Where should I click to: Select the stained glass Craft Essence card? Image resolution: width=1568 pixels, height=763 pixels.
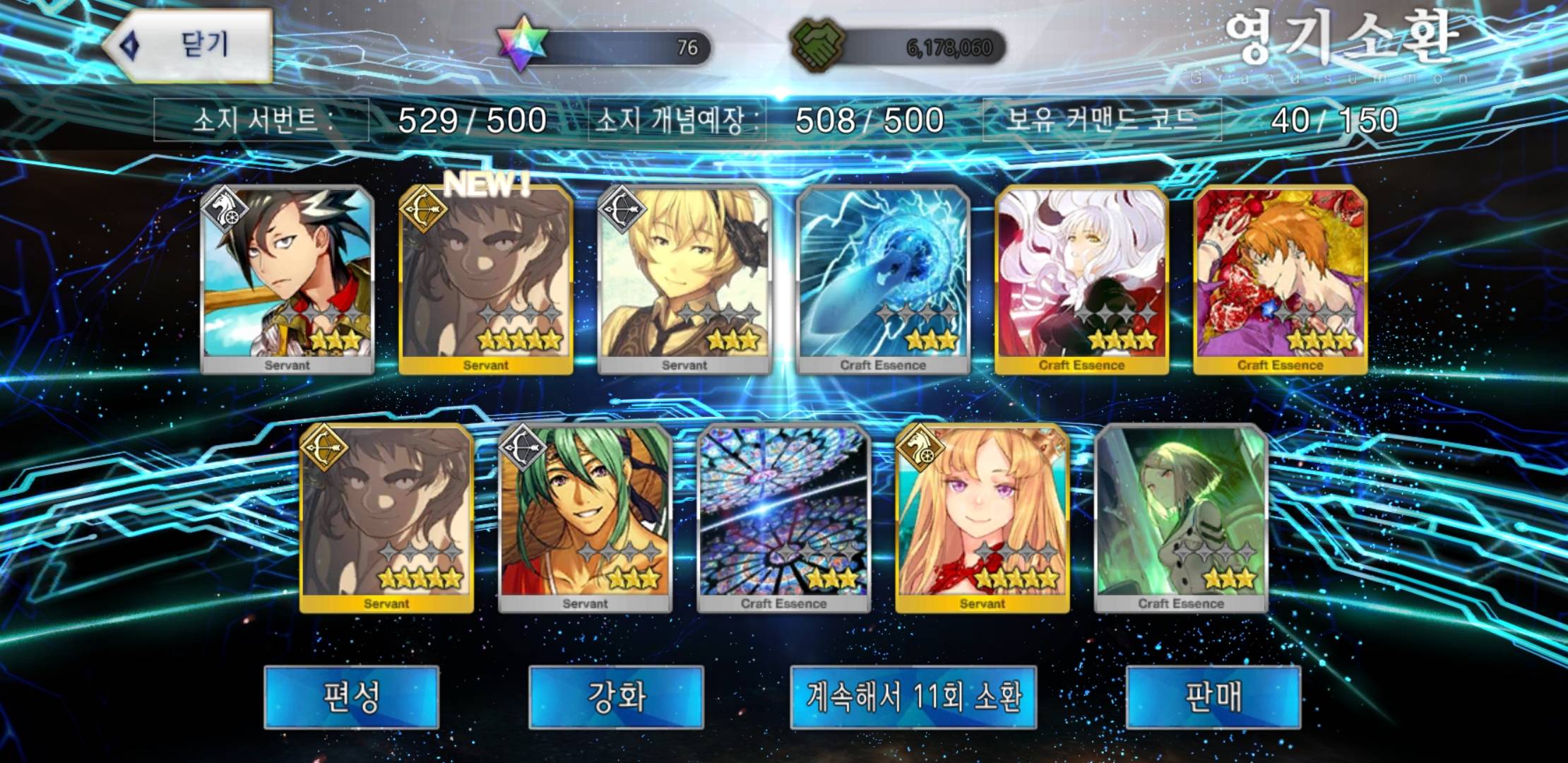(783, 519)
